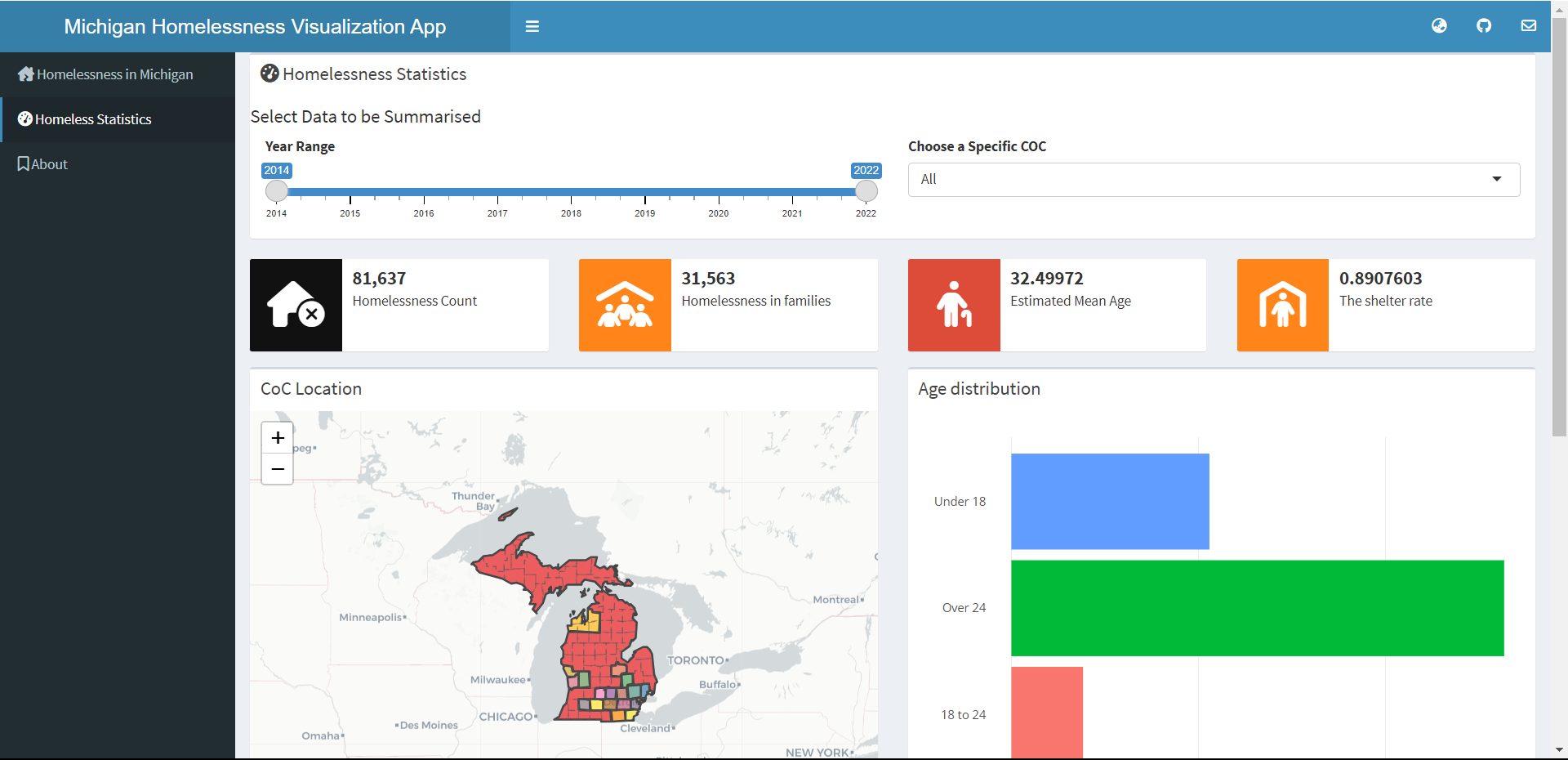The width and height of the screenshot is (1568, 760).
Task: Click the palette icon next to Homelessness Statistics heading
Action: (x=269, y=74)
